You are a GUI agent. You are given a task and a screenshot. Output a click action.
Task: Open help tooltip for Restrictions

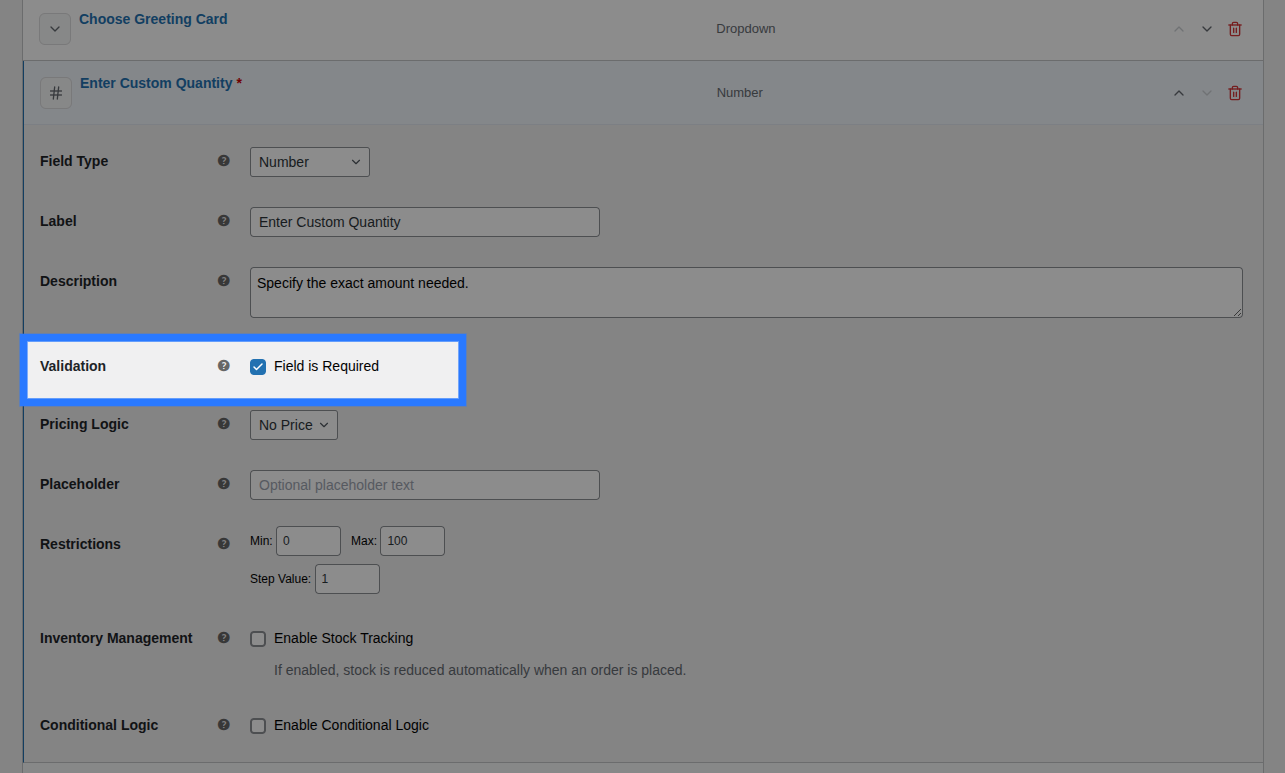click(224, 543)
